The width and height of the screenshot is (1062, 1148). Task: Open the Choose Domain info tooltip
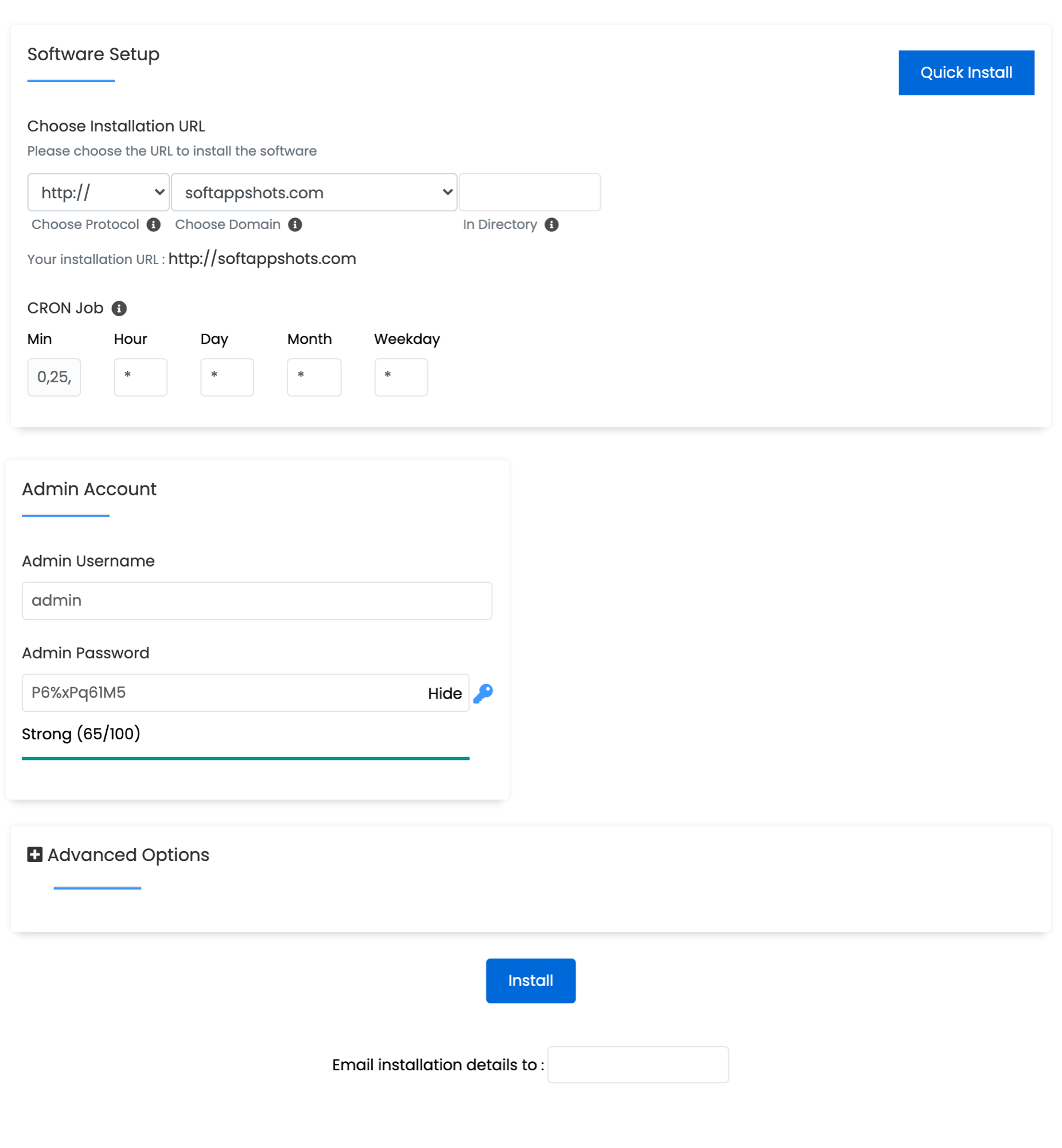point(295,225)
